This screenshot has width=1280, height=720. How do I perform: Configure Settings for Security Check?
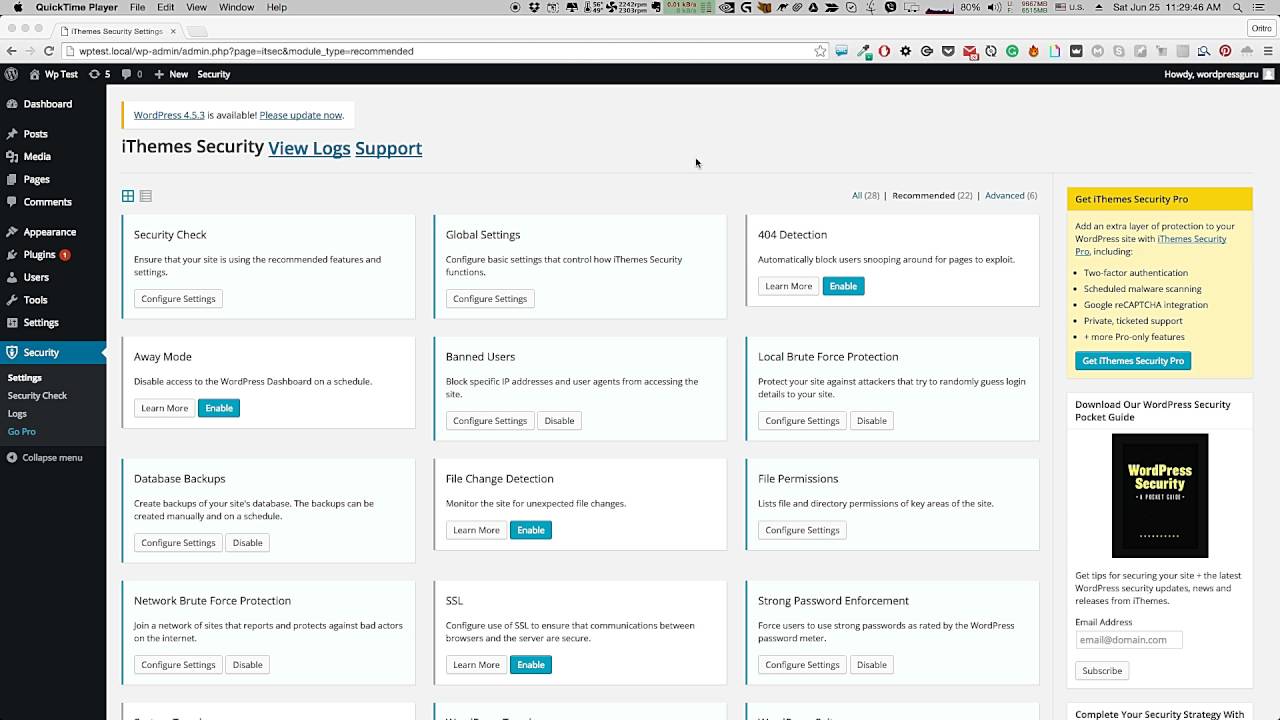178,299
